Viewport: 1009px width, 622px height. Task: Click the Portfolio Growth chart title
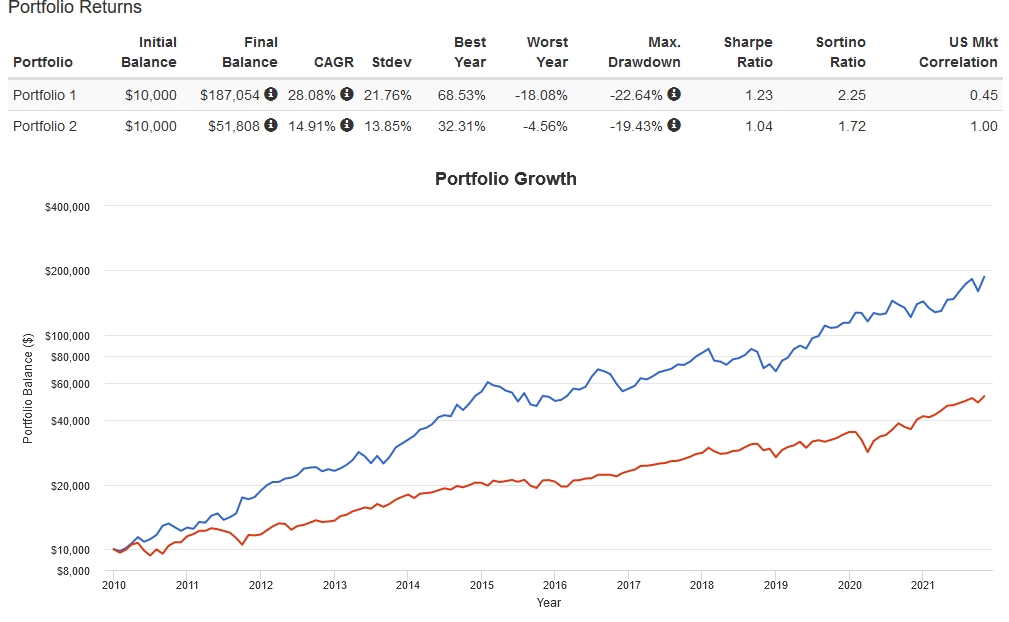[506, 180]
